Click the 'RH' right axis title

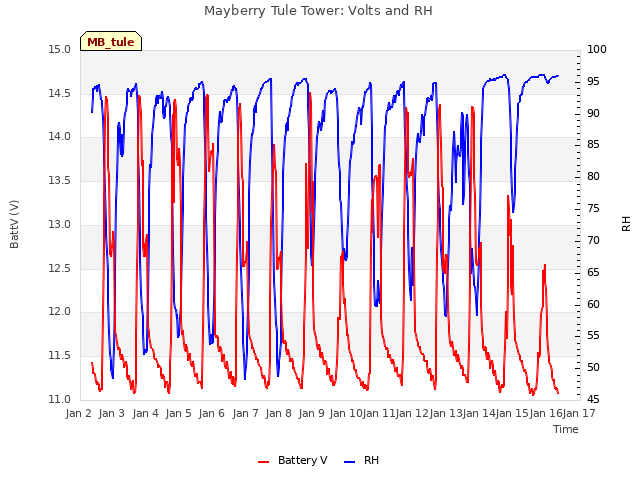pos(626,224)
